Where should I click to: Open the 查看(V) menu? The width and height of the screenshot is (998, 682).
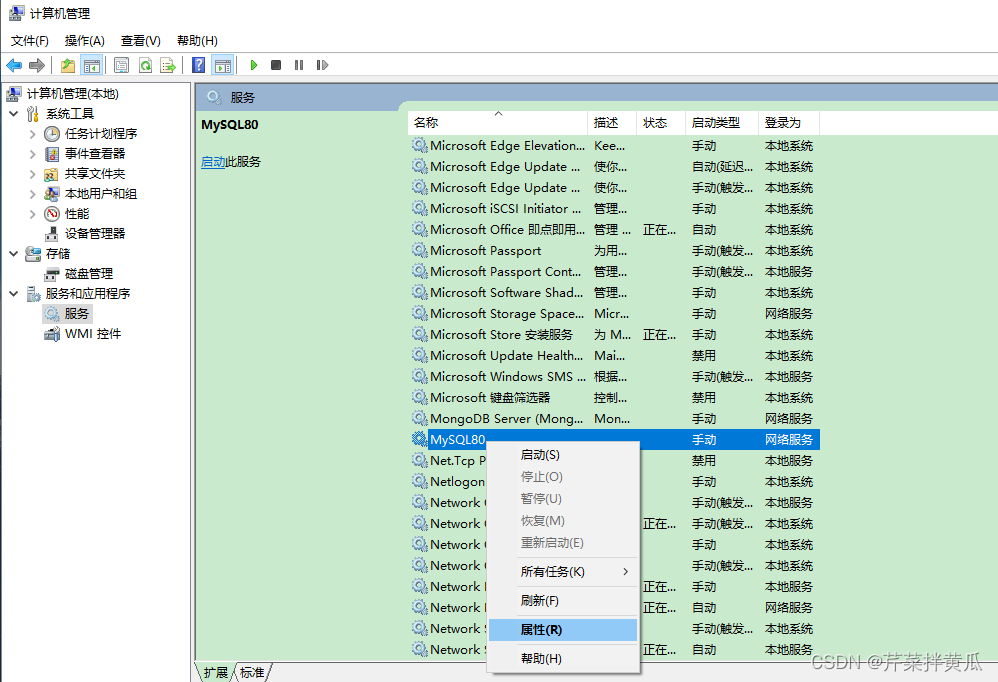pos(141,41)
